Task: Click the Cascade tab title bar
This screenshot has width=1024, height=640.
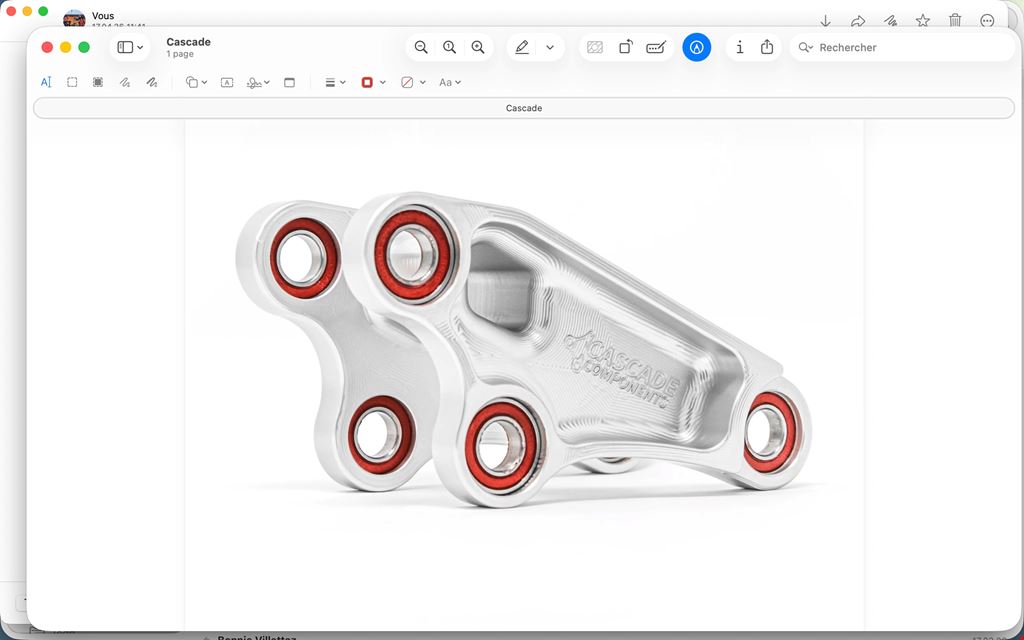Action: pos(524,108)
